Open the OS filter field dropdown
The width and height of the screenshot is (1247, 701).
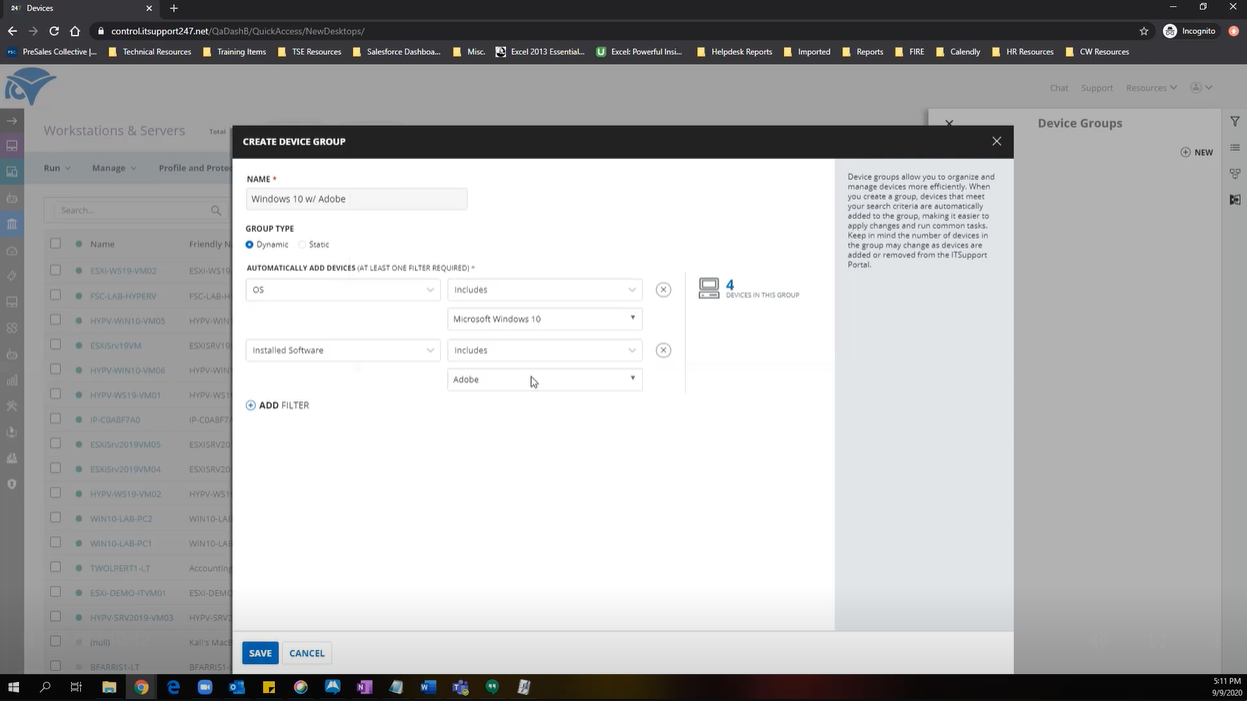coord(343,290)
